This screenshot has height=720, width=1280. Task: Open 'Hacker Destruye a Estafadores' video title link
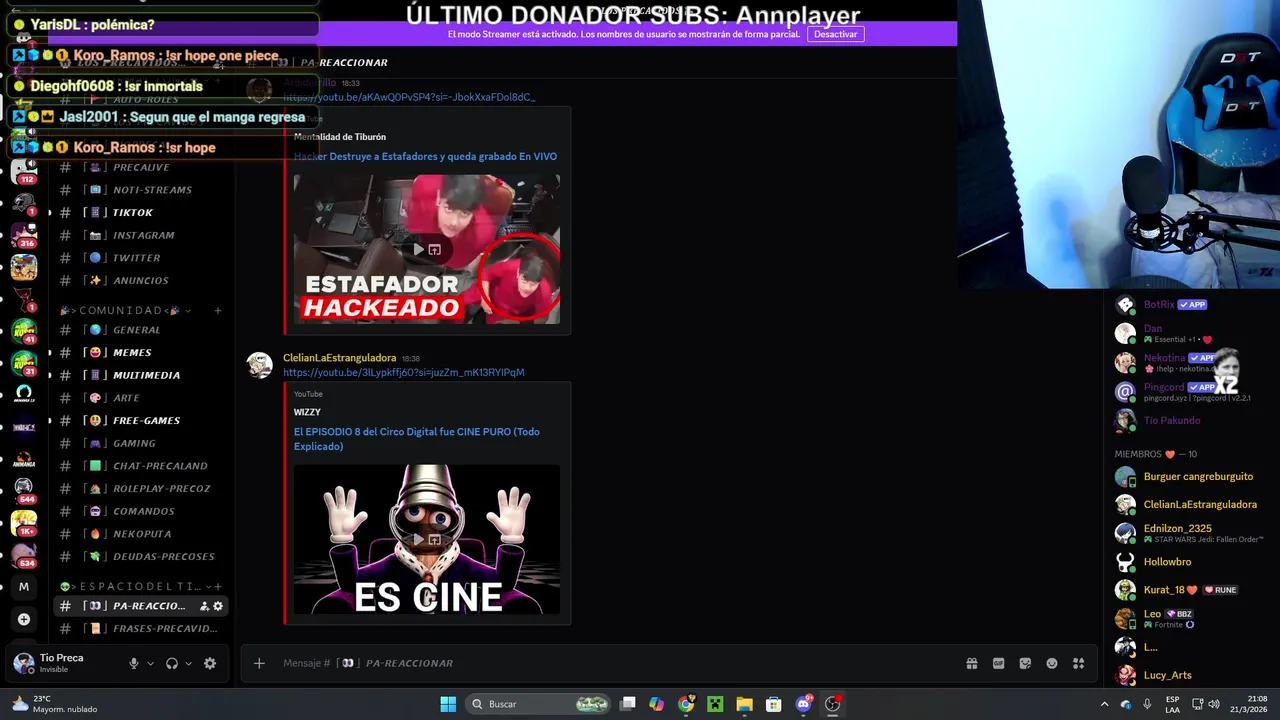tap(425, 156)
